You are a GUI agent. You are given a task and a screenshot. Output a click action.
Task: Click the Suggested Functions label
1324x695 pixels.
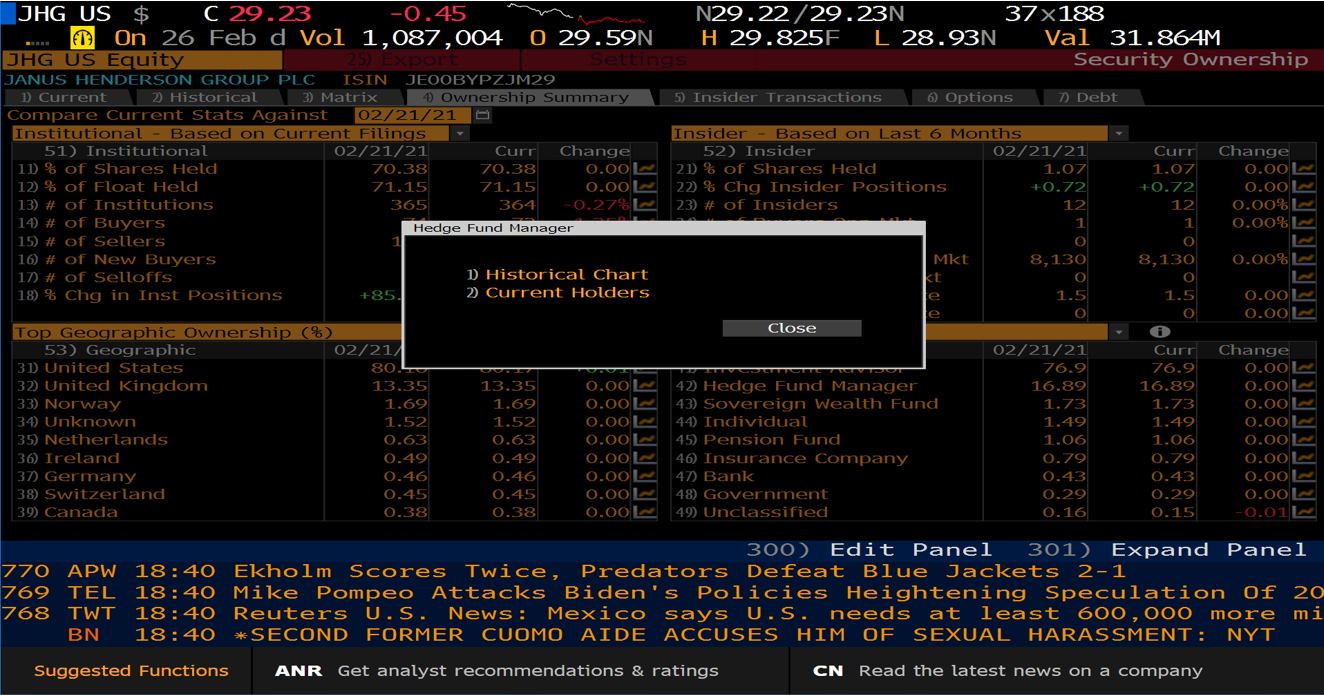click(x=131, y=671)
